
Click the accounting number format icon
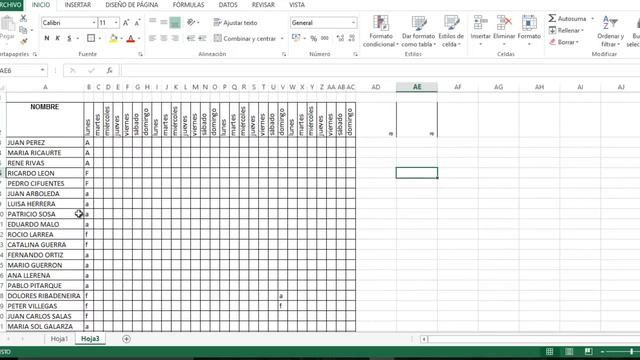click(296, 38)
